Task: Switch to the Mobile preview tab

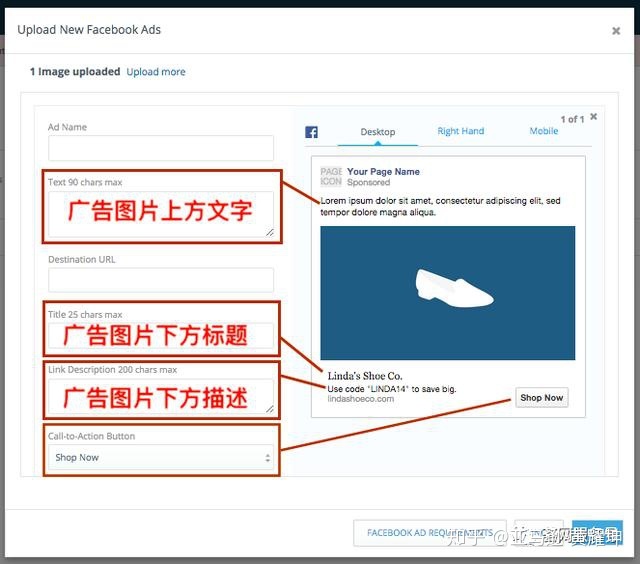Action: 544,131
